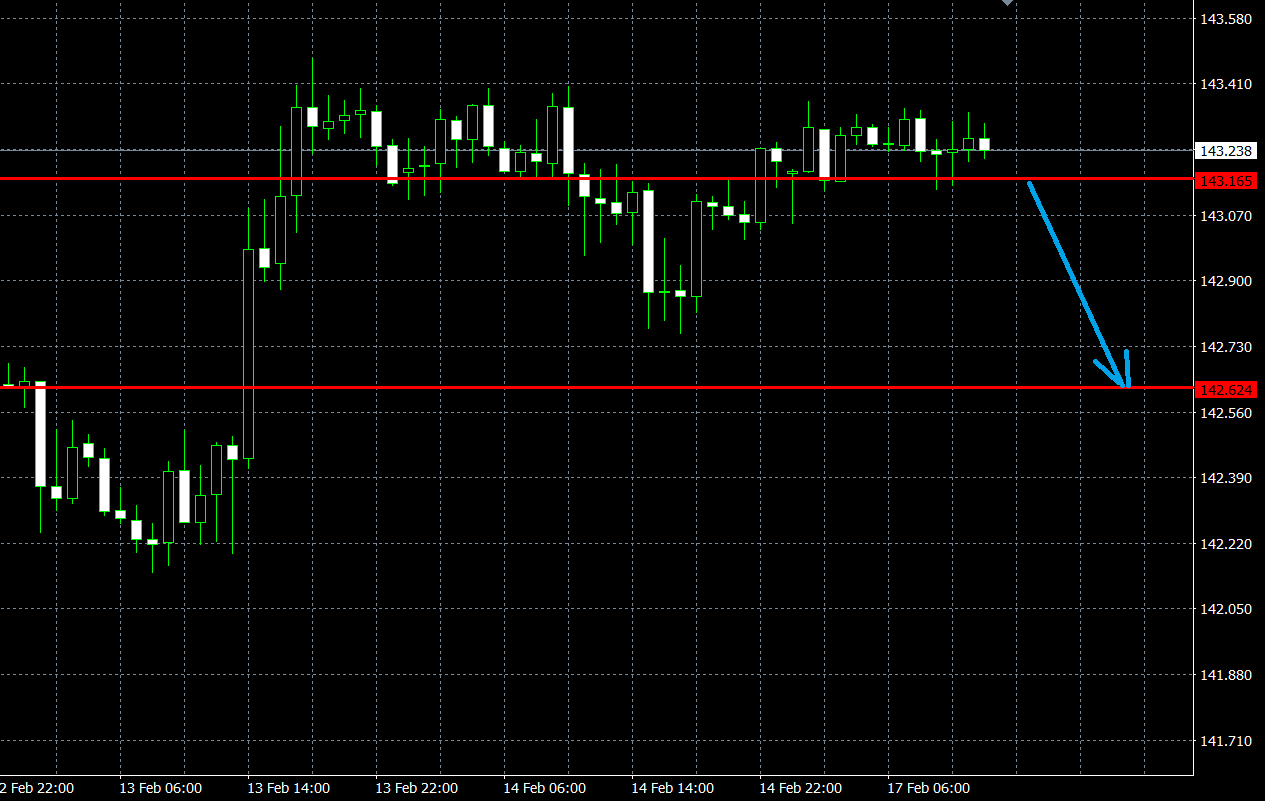Click the 141.710 price scale label
Image resolution: width=1265 pixels, height=801 pixels.
coord(1226,741)
